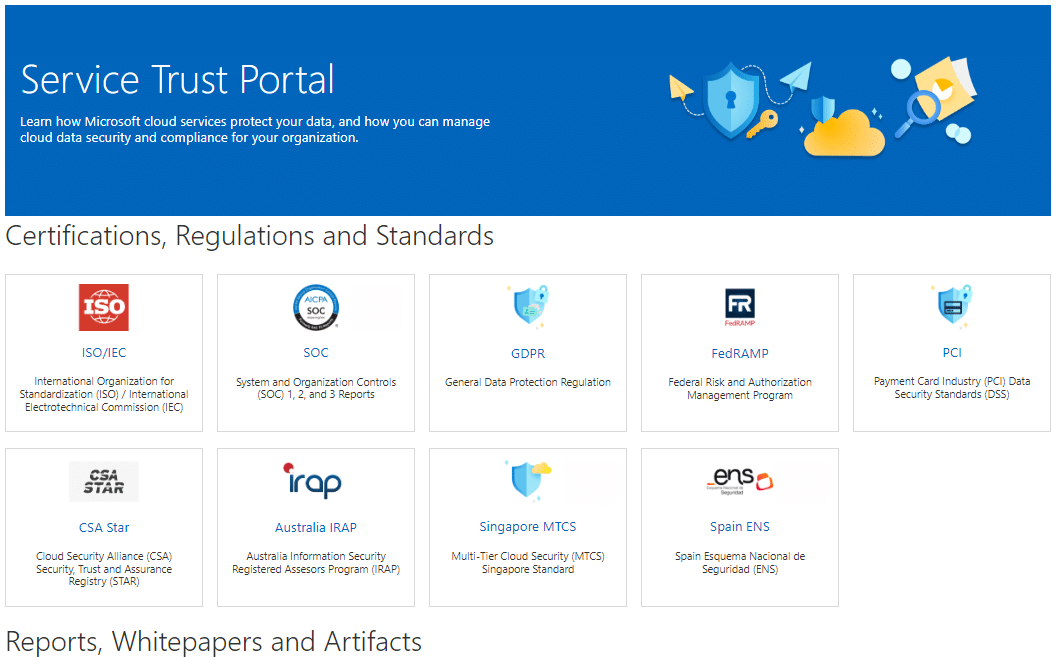Click the Spain ENS logo icon
This screenshot has height=657, width=1058.
(x=740, y=481)
